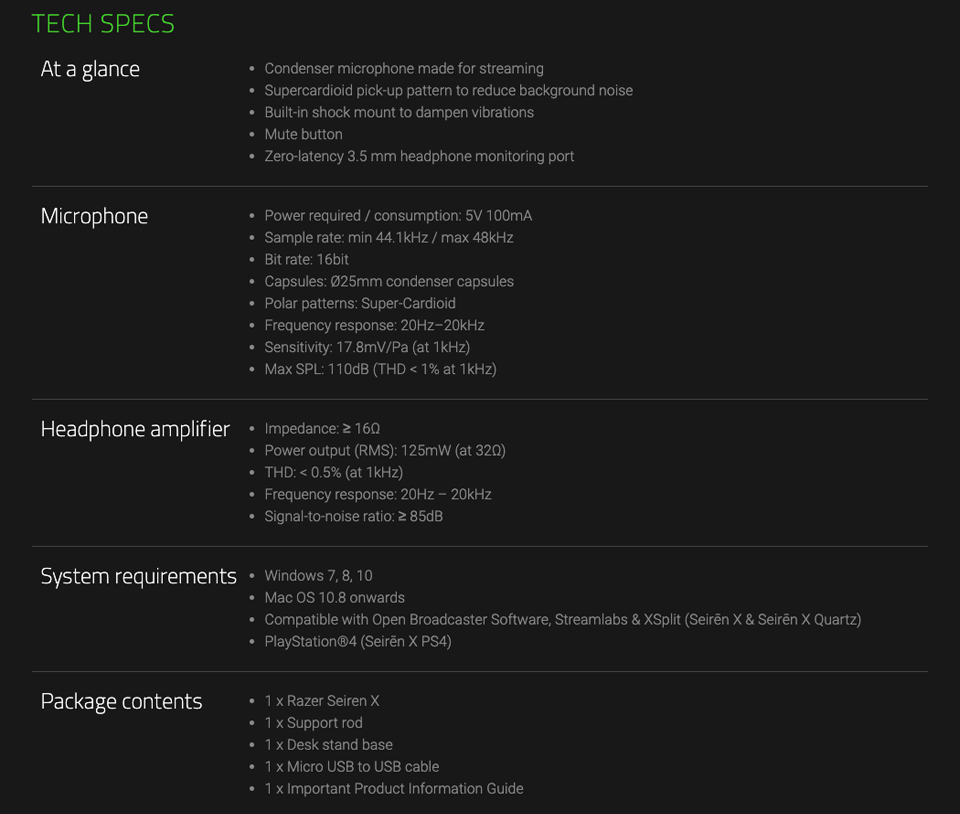This screenshot has width=960, height=814.
Task: Select the 'Mute button' list item
Action: tap(304, 135)
